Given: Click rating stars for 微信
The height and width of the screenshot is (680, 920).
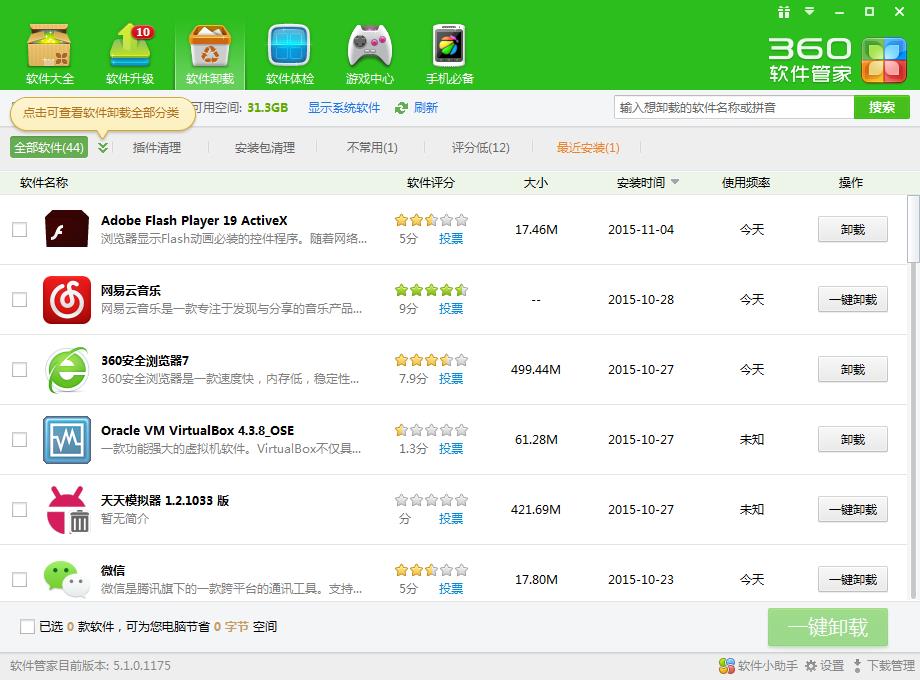Looking at the screenshot, I should 431,570.
